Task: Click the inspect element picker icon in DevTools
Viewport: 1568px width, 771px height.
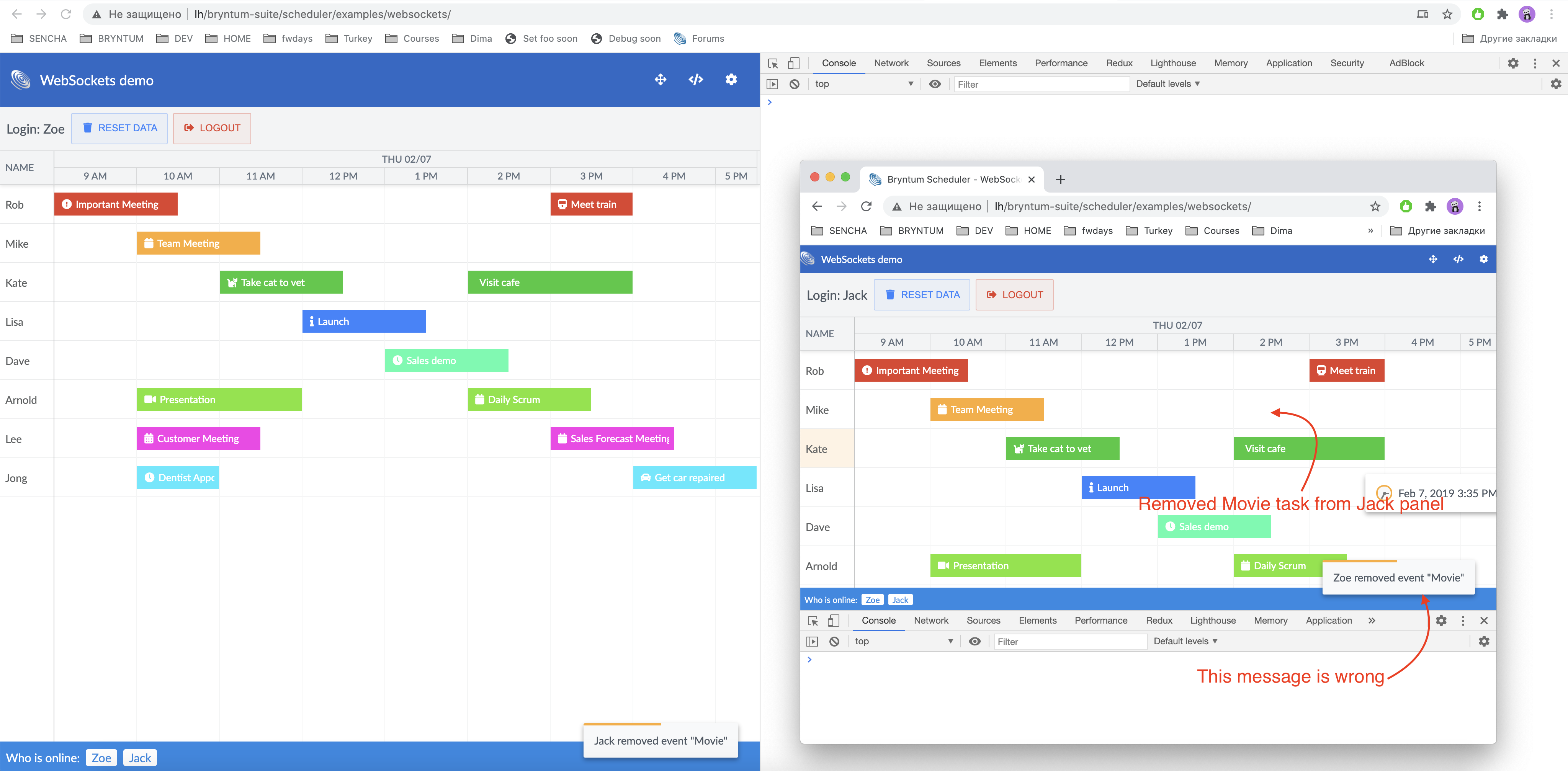Action: [x=773, y=63]
